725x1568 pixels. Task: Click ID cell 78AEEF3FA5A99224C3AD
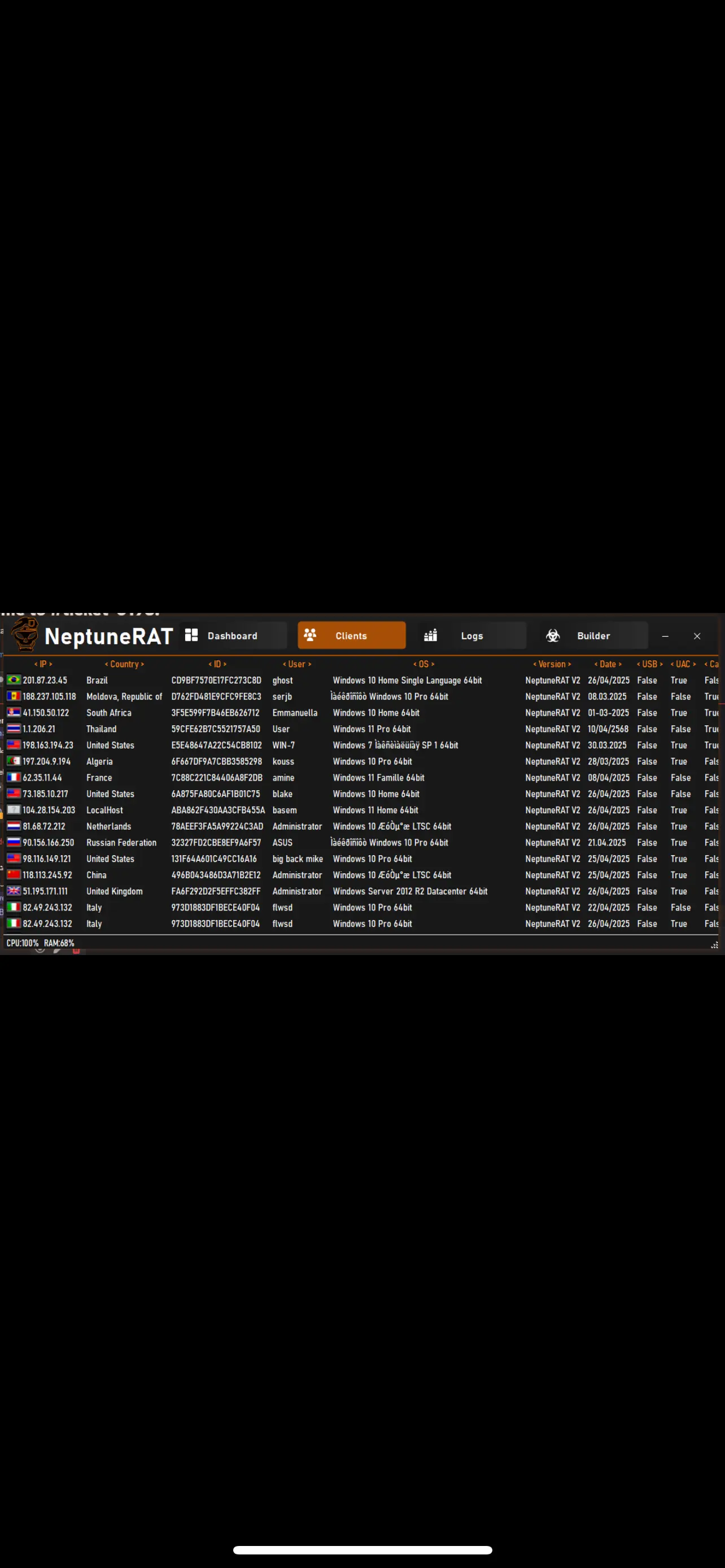pos(217,826)
